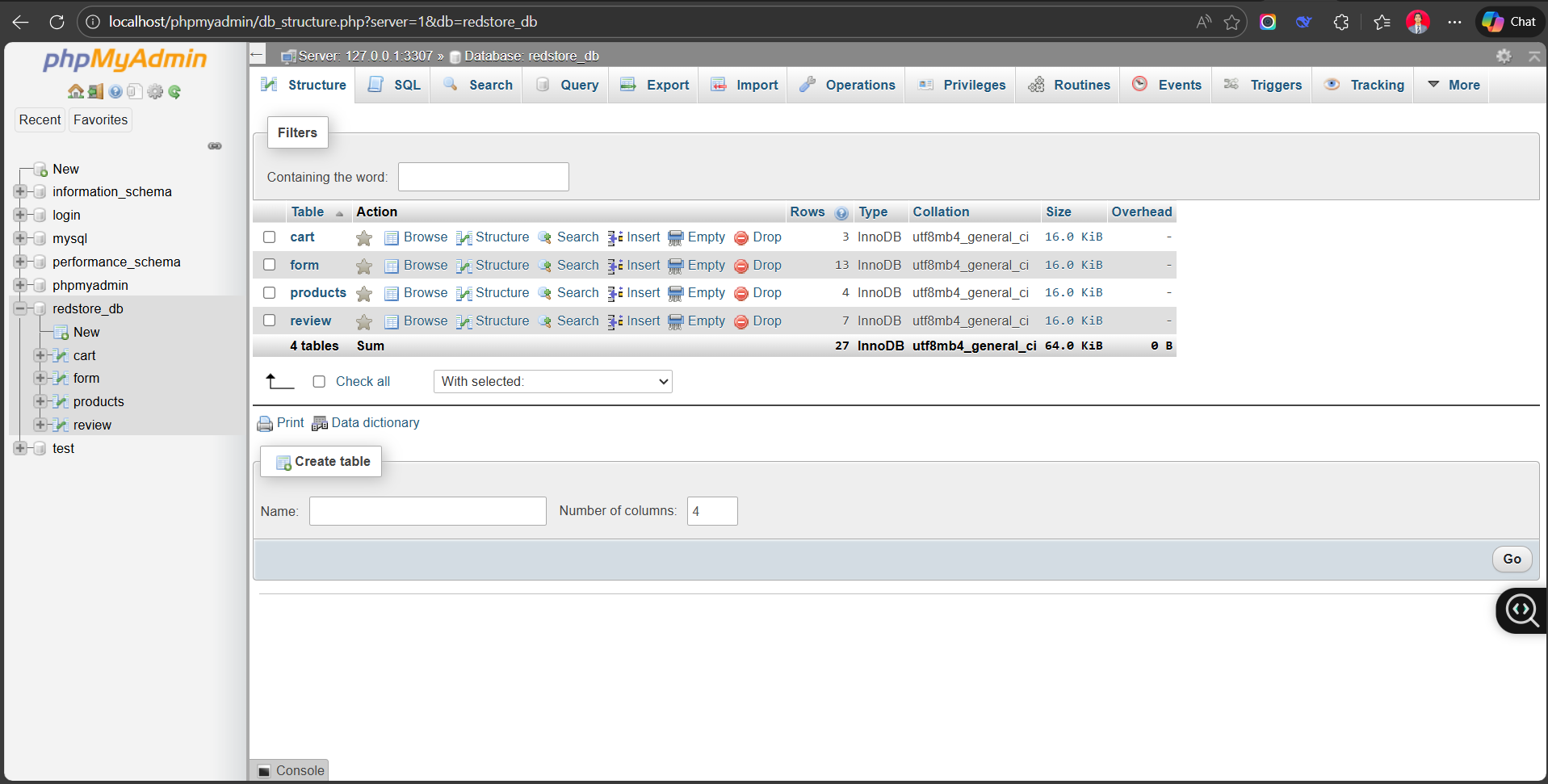Click the log out door icon

point(95,92)
